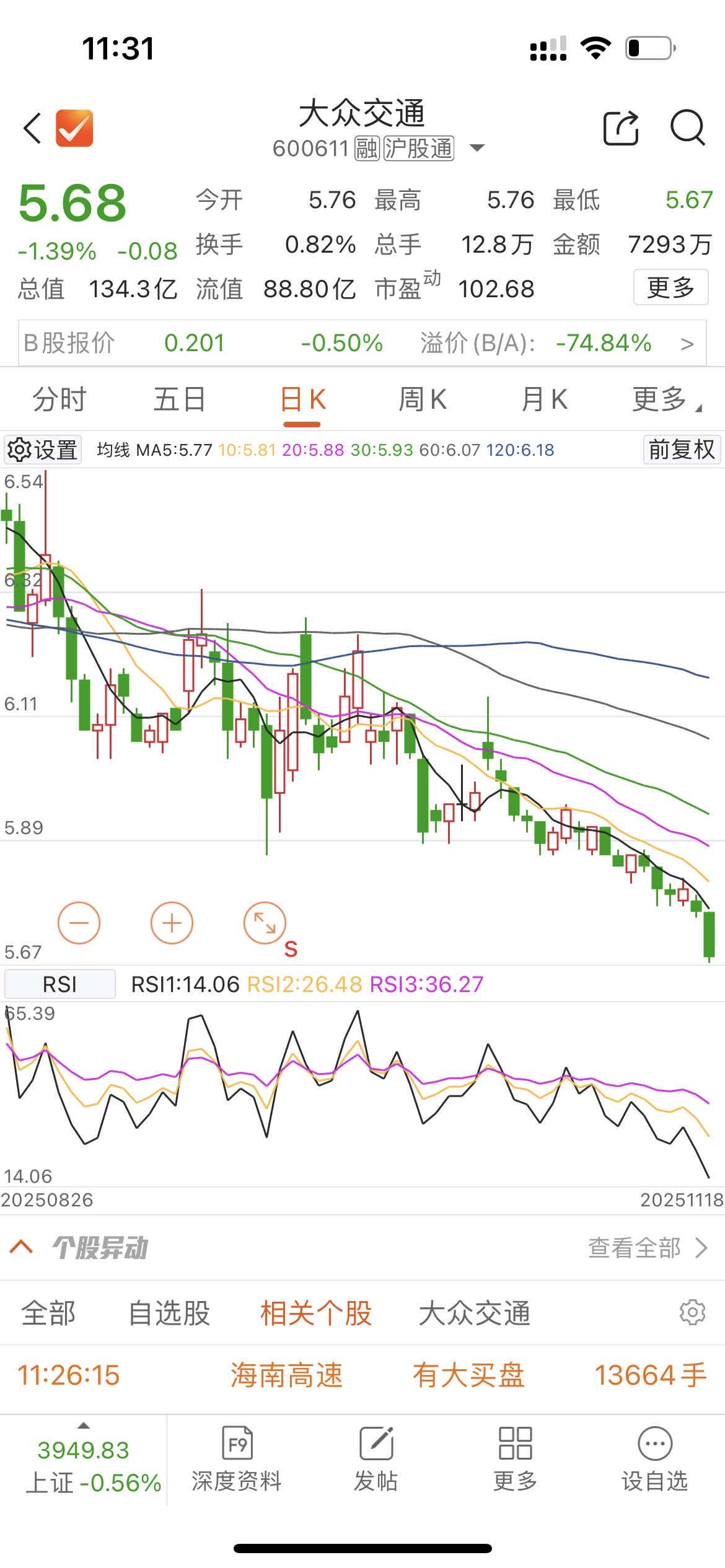The height and width of the screenshot is (1568, 725).
Task: Tap the current price 5.68
Action: 72,203
